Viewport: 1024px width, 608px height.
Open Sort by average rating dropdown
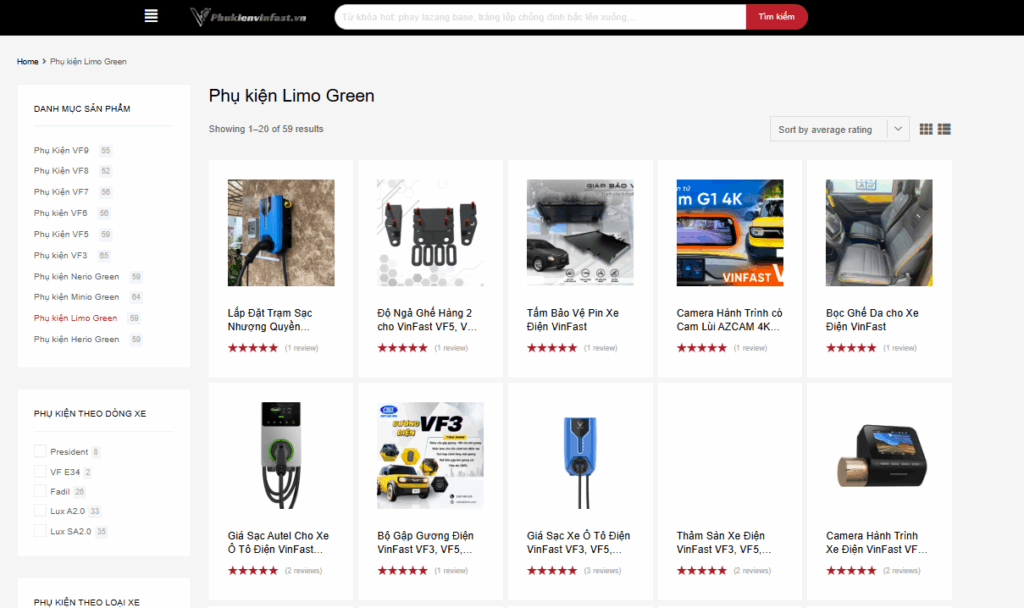click(839, 129)
